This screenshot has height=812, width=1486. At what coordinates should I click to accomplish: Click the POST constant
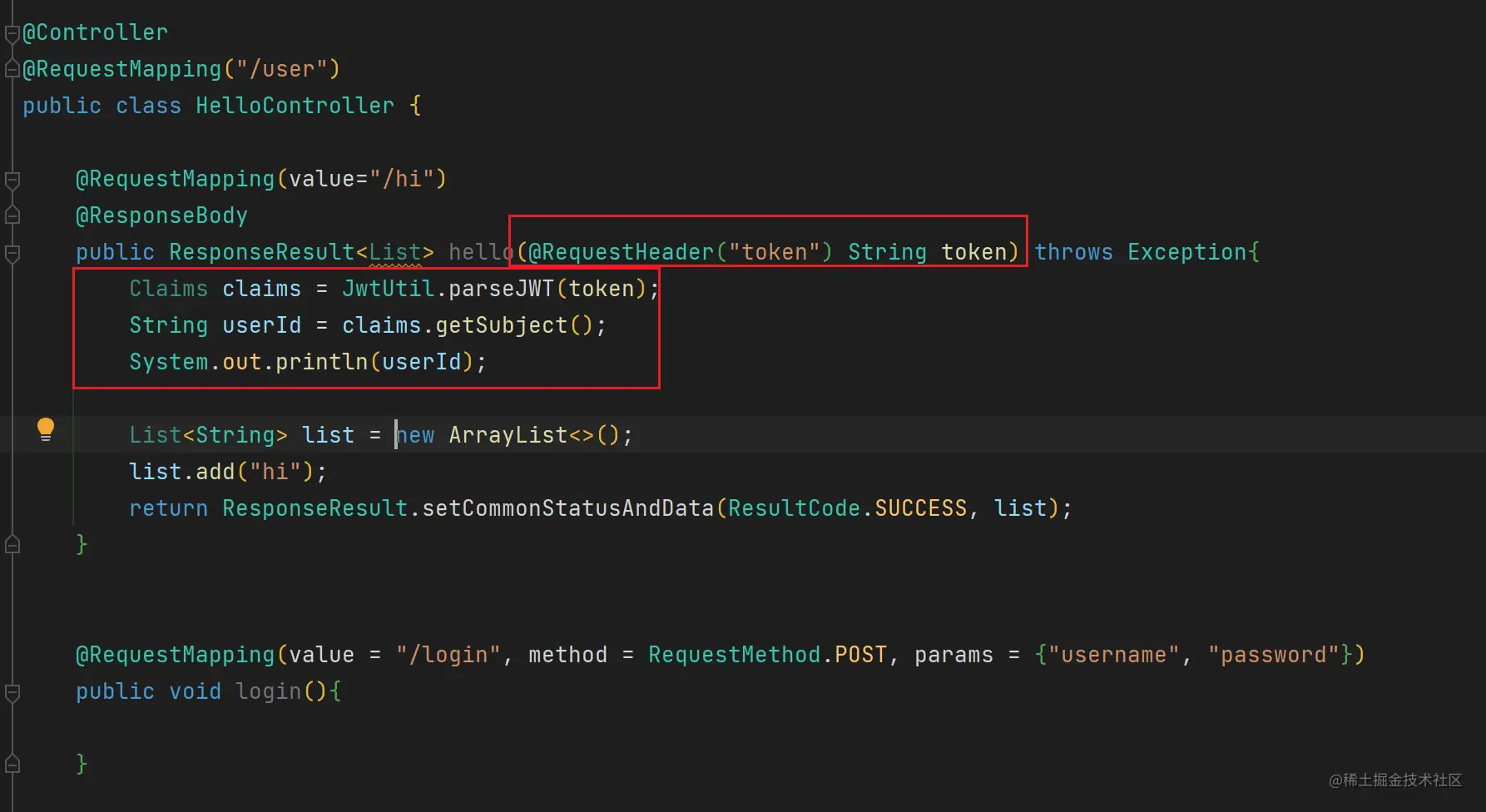(861, 655)
